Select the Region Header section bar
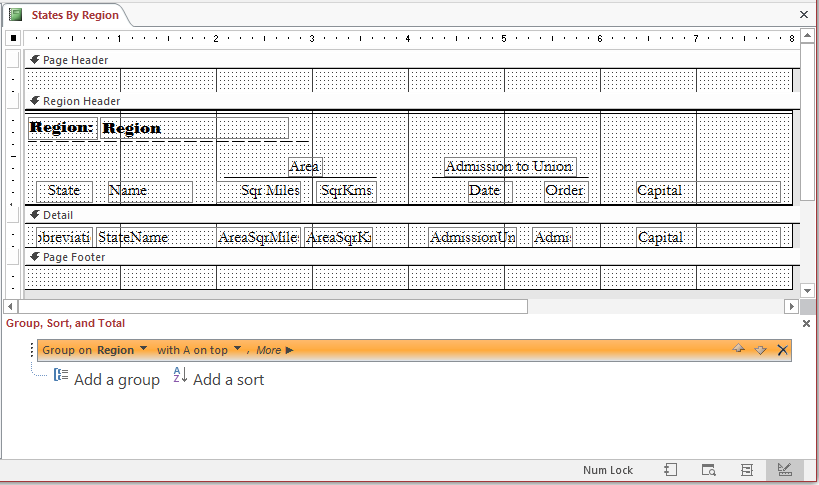Screen dimensions: 819x485 [x=412, y=101]
